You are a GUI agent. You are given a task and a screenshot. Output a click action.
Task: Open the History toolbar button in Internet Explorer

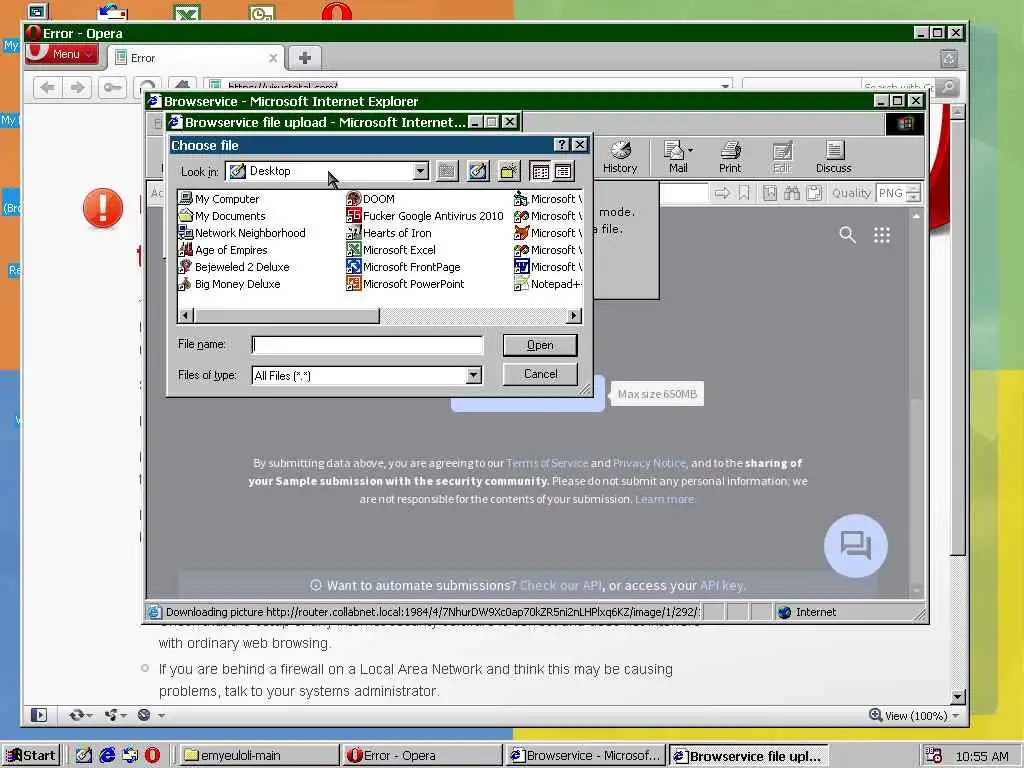620,157
